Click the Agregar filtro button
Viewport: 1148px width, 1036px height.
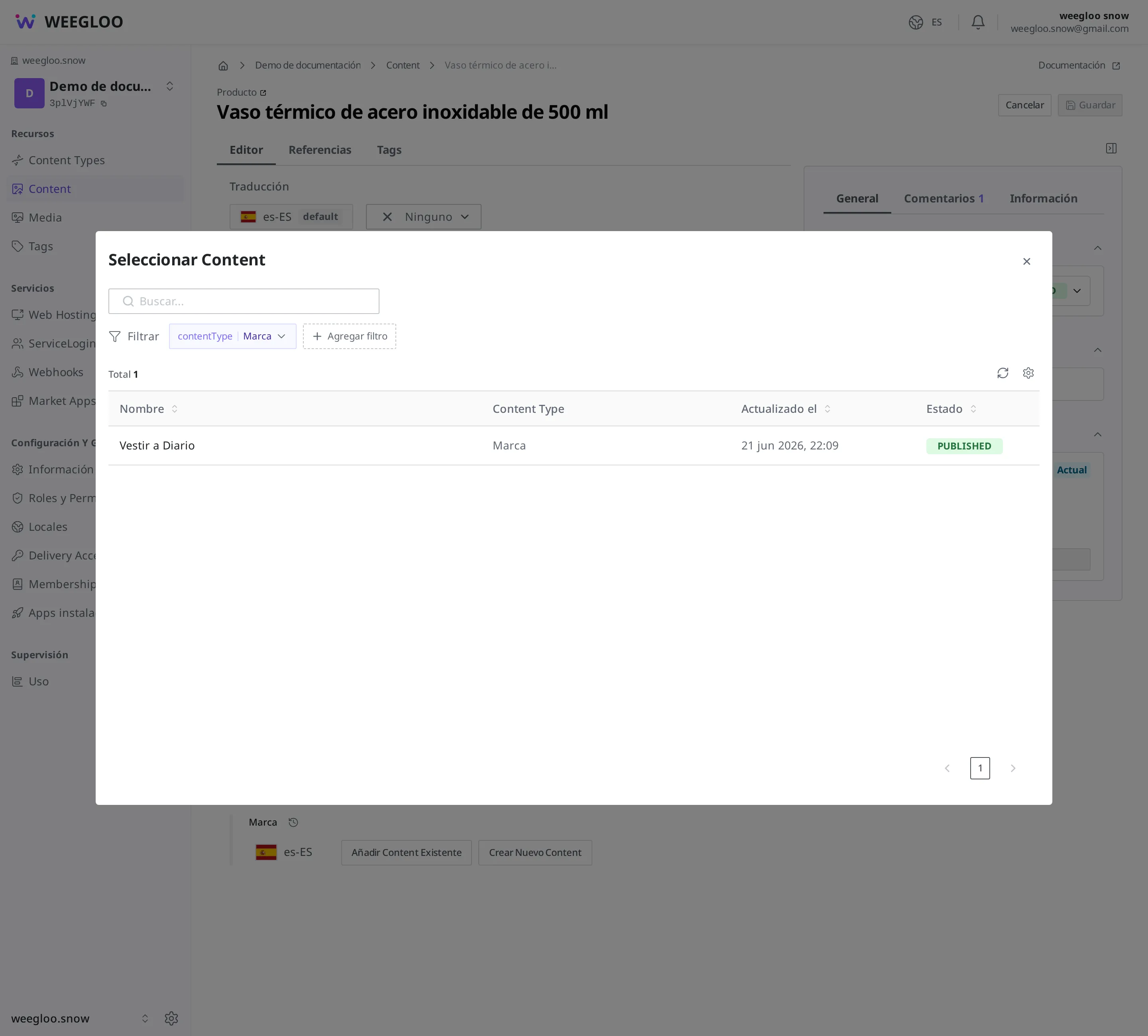pos(349,336)
